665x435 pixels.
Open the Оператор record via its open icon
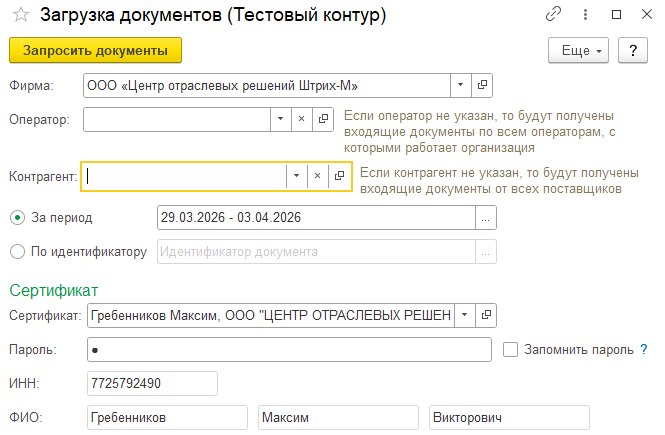(x=323, y=119)
